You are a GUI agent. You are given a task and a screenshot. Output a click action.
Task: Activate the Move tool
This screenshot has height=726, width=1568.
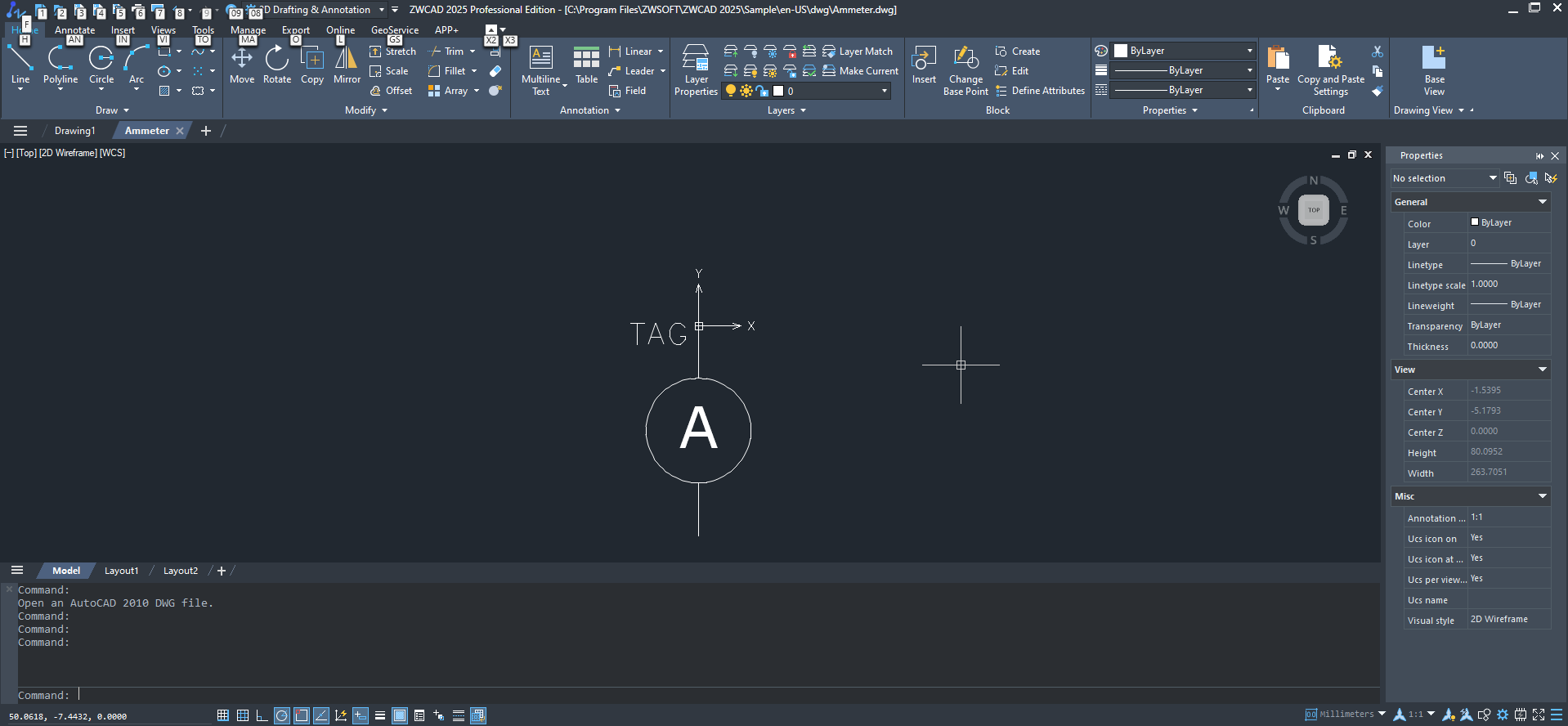coord(242,65)
